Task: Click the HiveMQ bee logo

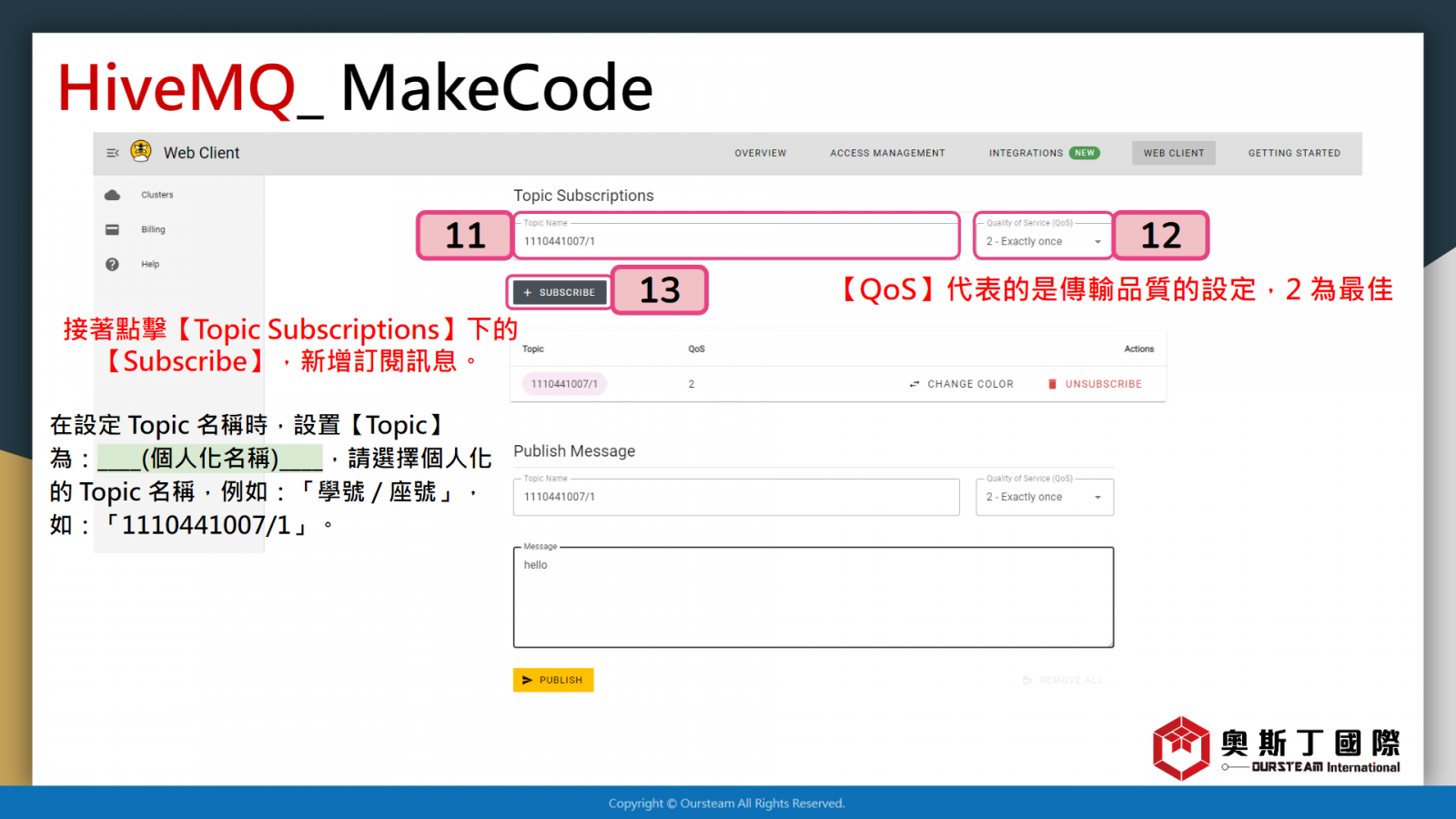Action: (141, 151)
